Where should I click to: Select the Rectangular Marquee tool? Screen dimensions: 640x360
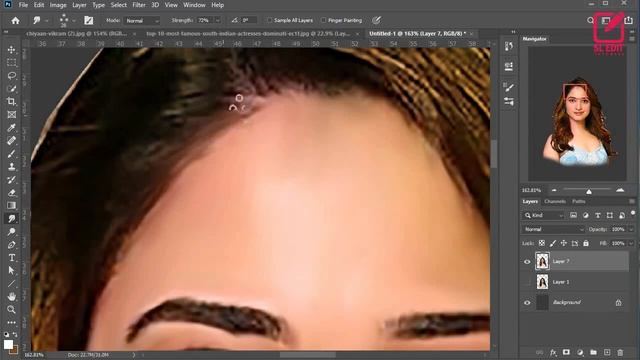coord(11,62)
